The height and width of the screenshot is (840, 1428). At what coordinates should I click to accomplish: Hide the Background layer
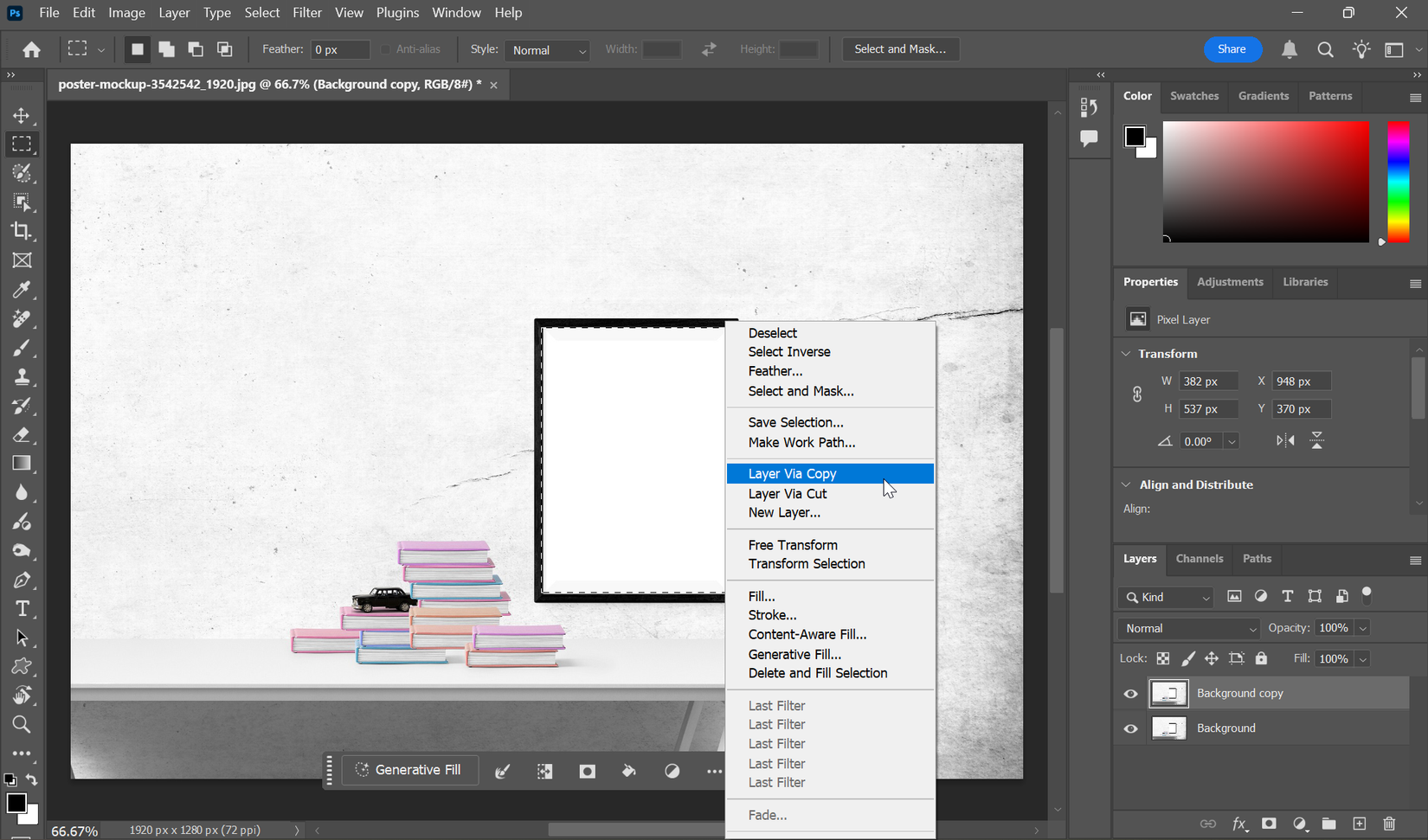[x=1130, y=728]
